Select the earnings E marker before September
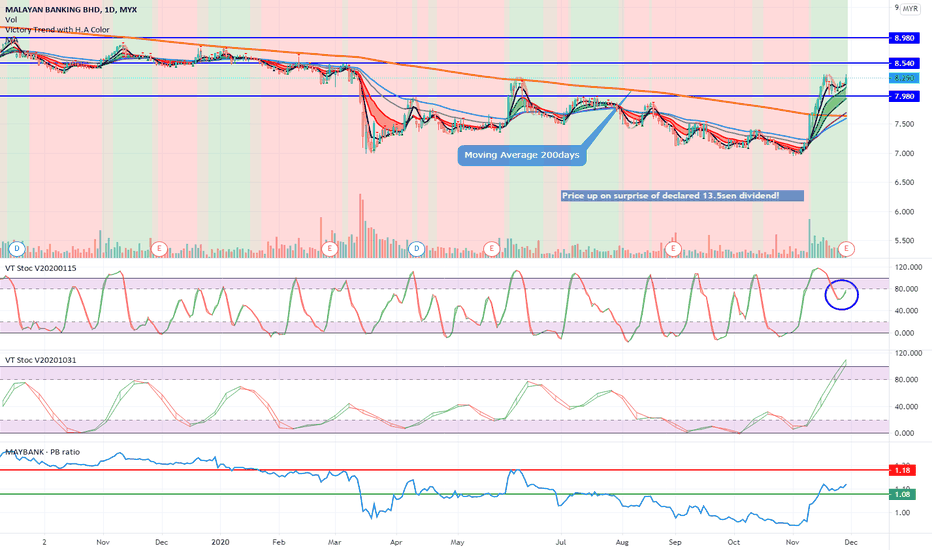The image size is (932, 550). click(673, 249)
